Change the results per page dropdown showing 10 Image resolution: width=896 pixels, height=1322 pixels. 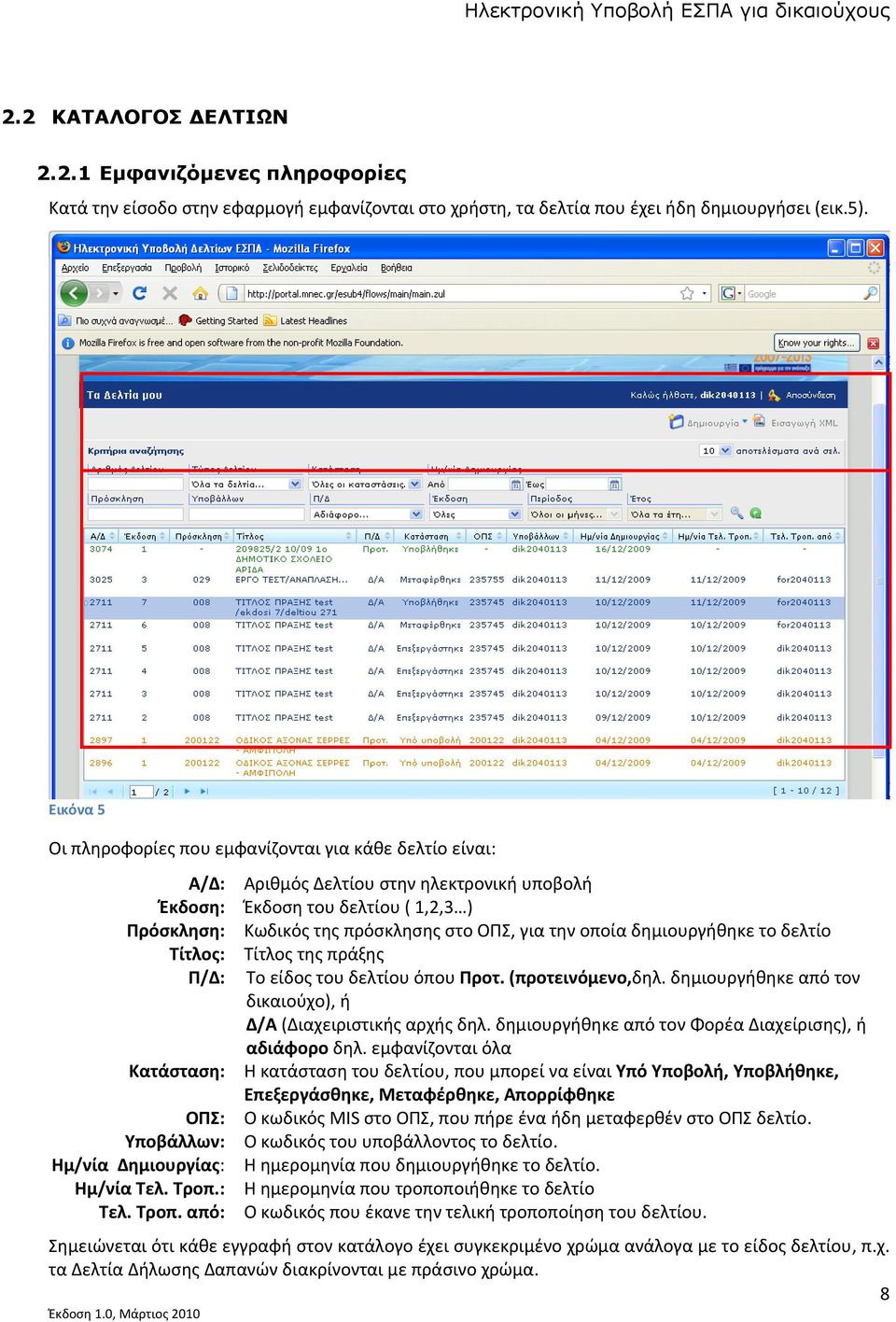coord(716,450)
